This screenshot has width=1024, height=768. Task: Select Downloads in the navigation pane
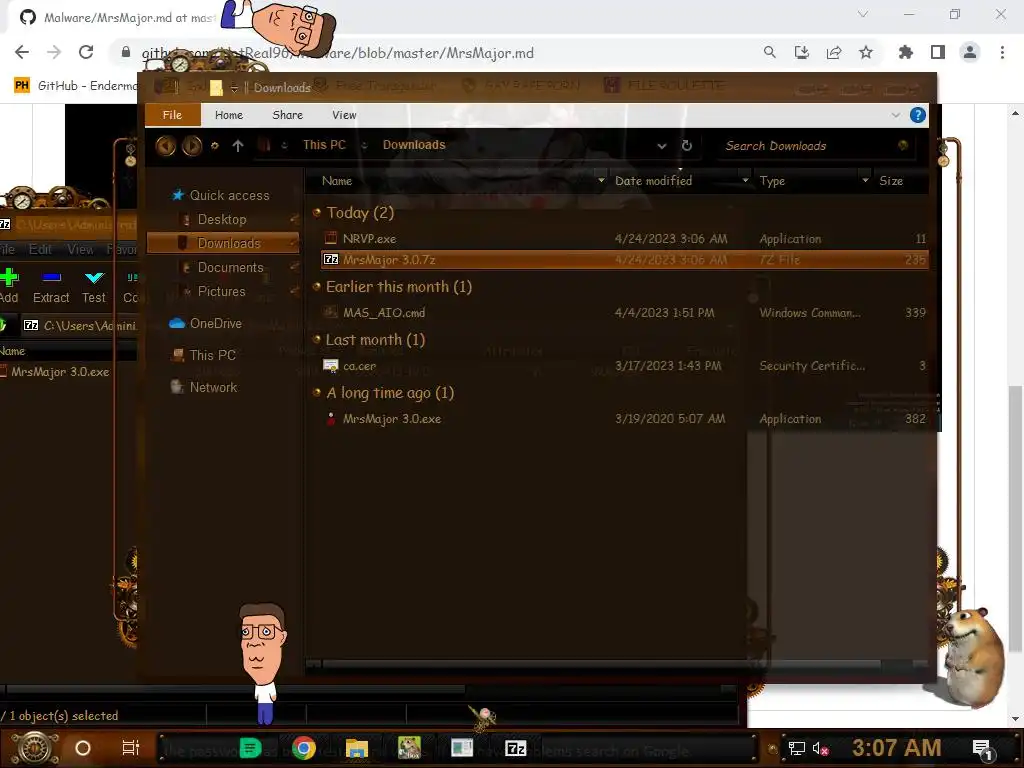[x=223, y=243]
